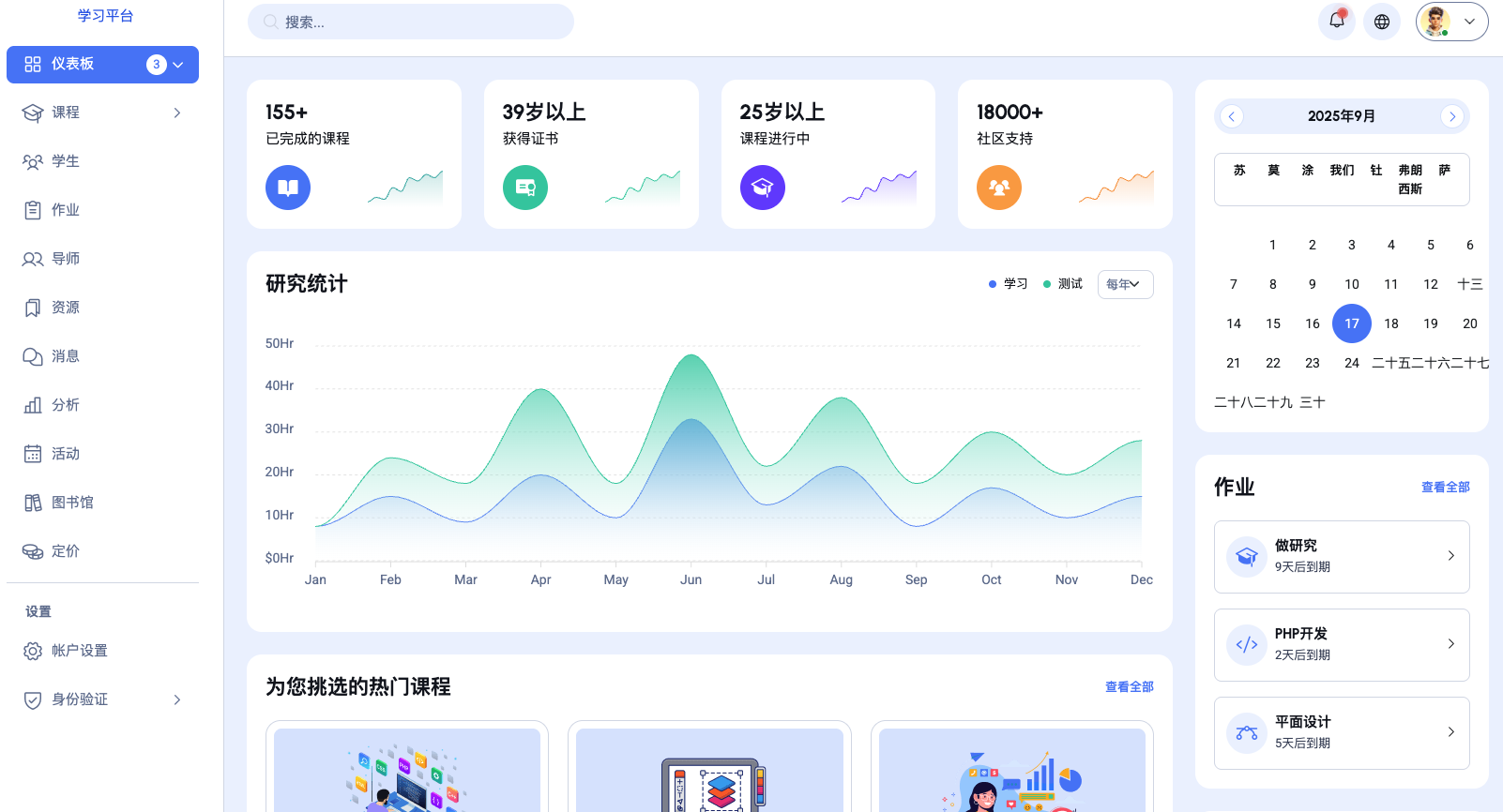
Task: Open the 每年 period dropdown
Action: [1125, 284]
